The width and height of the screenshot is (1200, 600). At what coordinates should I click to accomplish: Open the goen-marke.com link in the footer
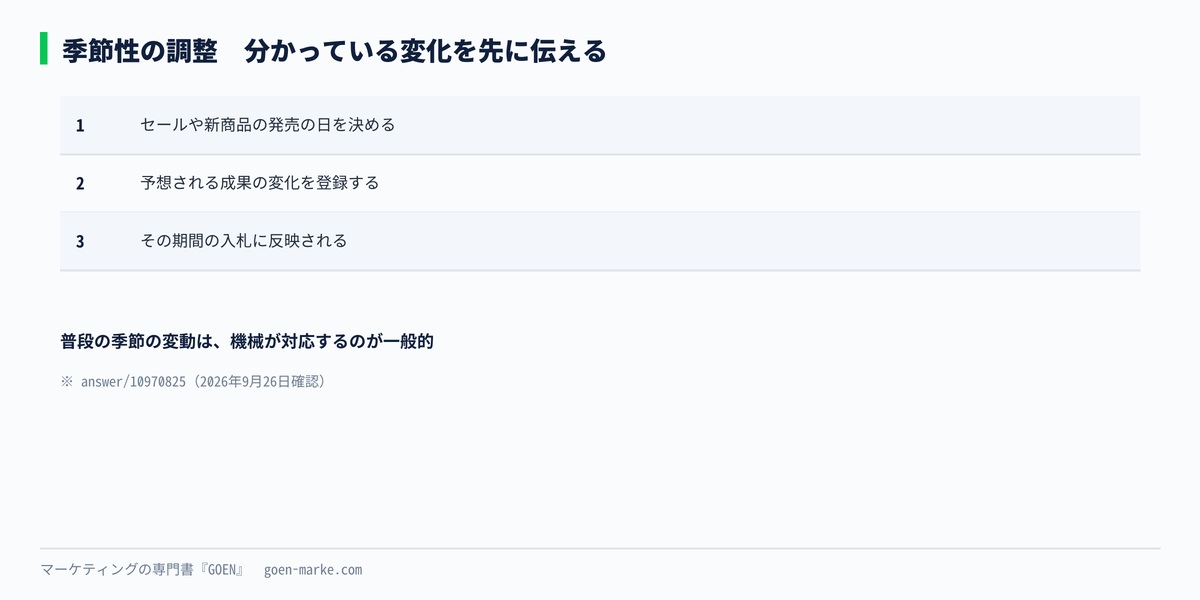click(313, 570)
